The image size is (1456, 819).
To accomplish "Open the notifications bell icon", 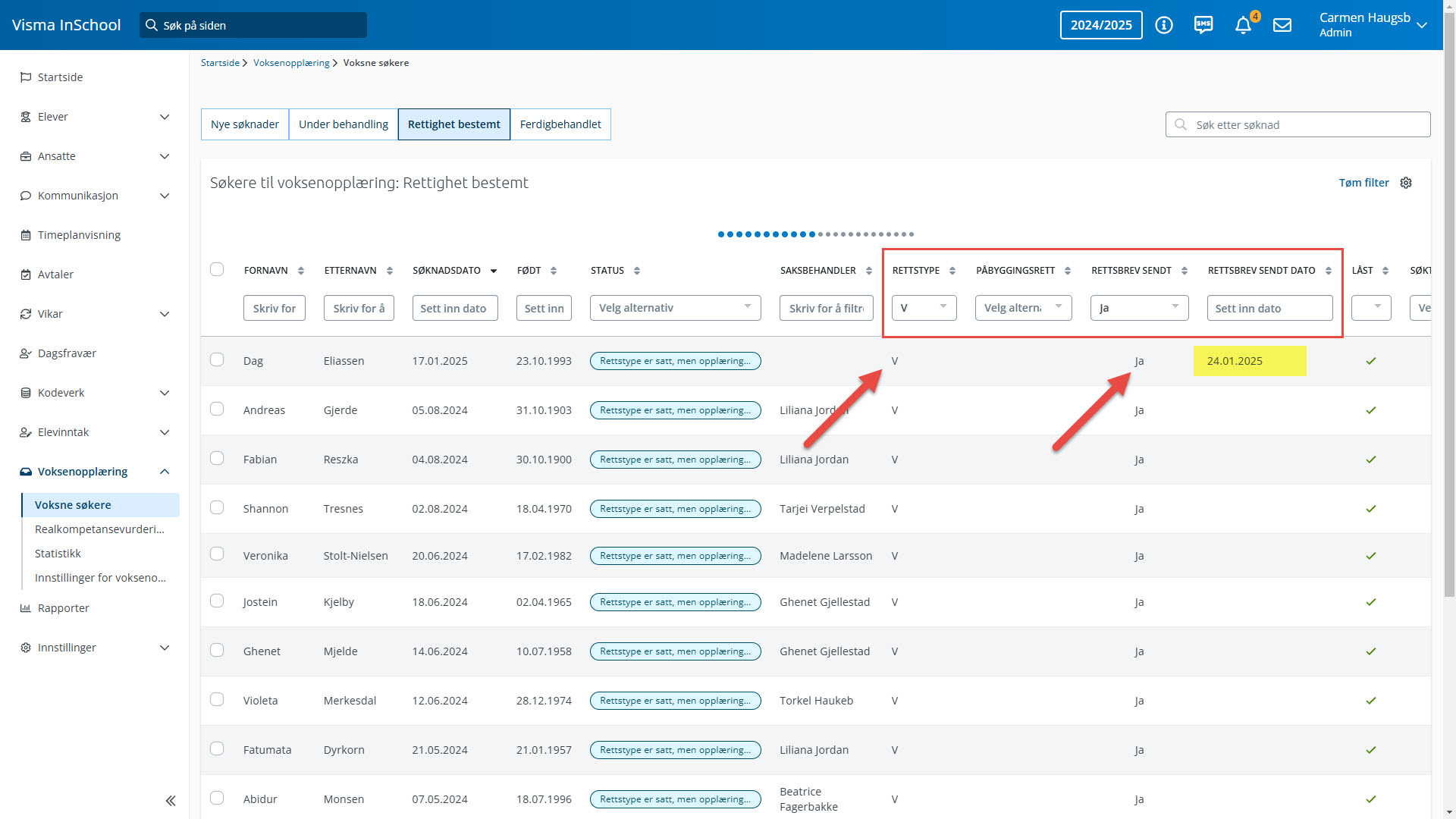I will tap(1243, 26).
